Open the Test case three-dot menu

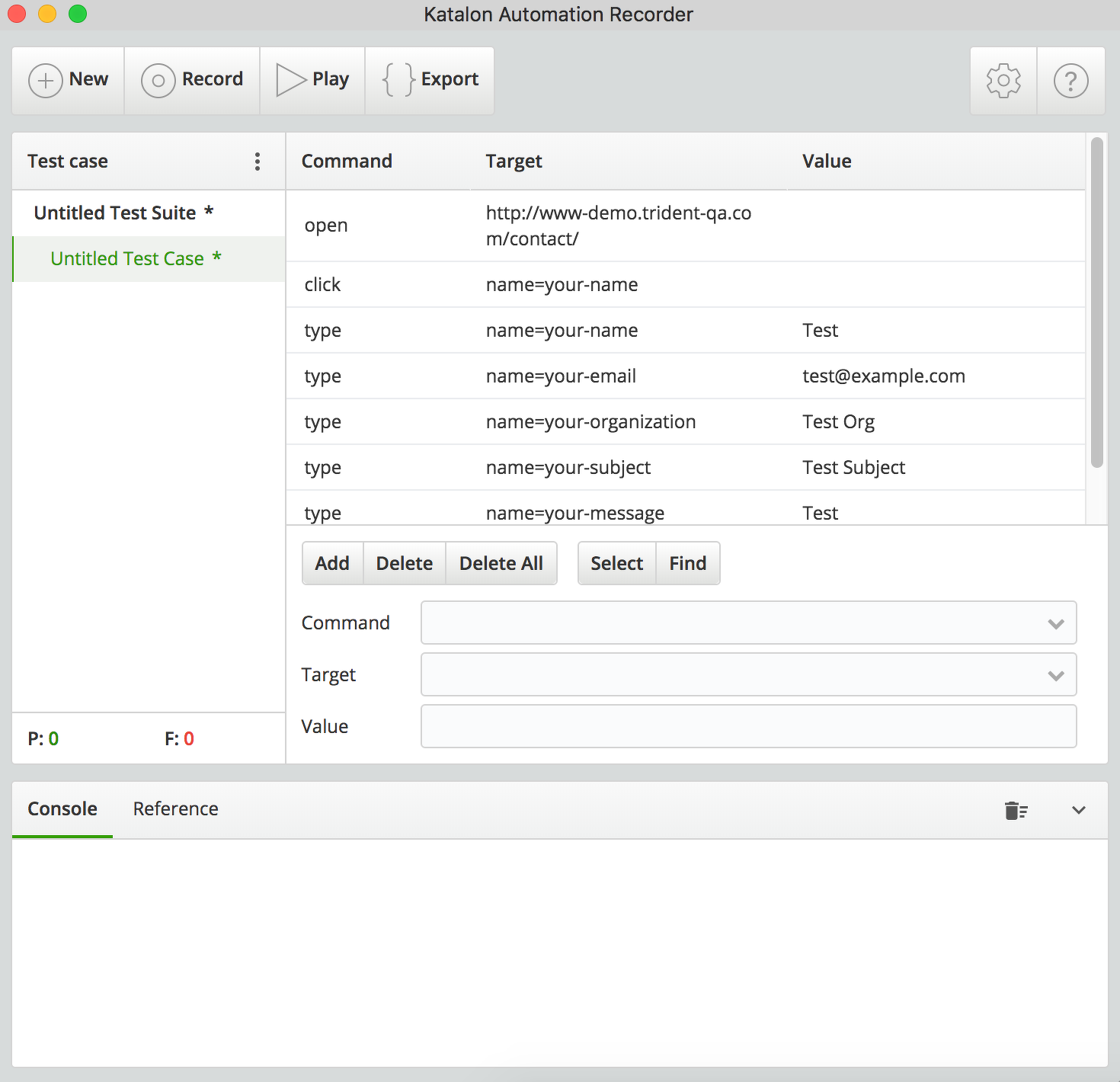pyautogui.click(x=258, y=162)
